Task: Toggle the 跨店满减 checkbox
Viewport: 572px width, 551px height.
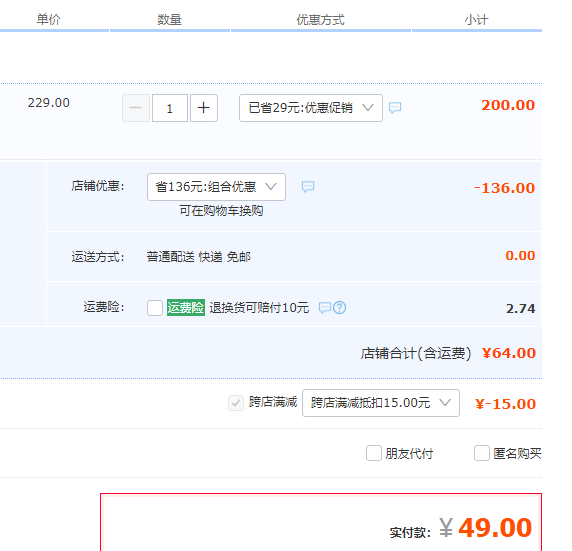Action: 236,403
